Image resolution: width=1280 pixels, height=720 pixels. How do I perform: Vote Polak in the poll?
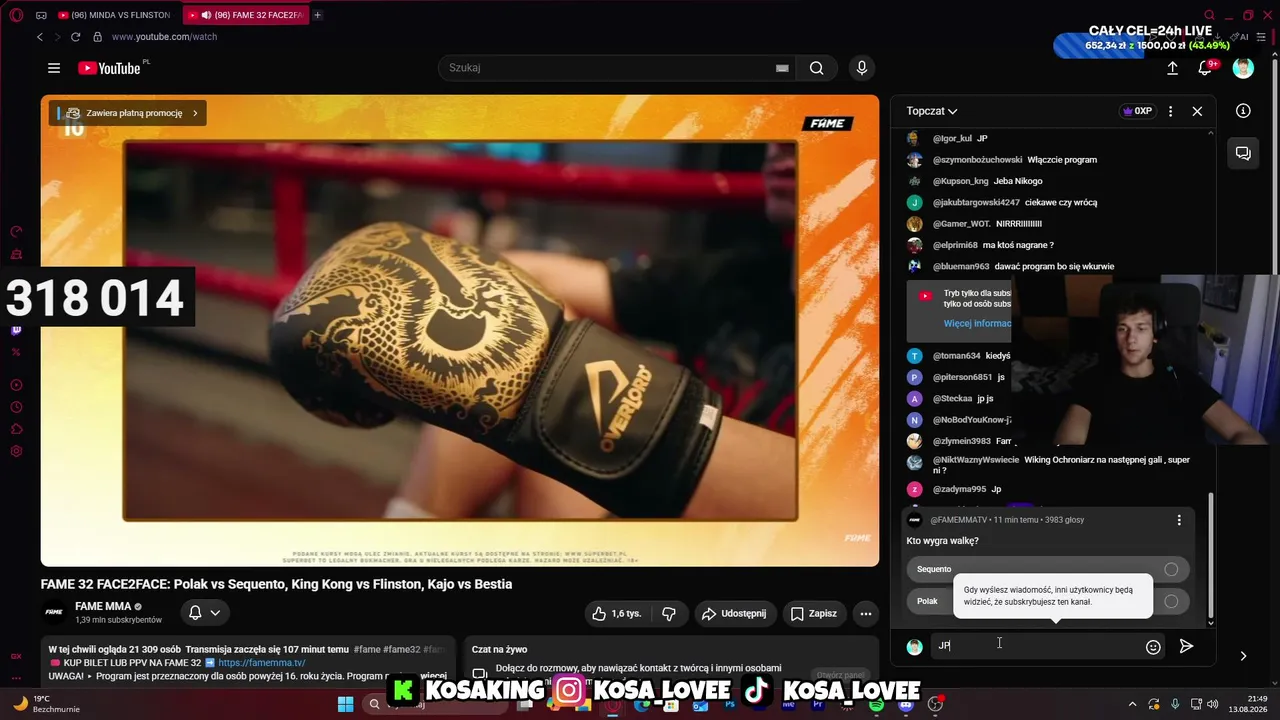(x=1048, y=601)
